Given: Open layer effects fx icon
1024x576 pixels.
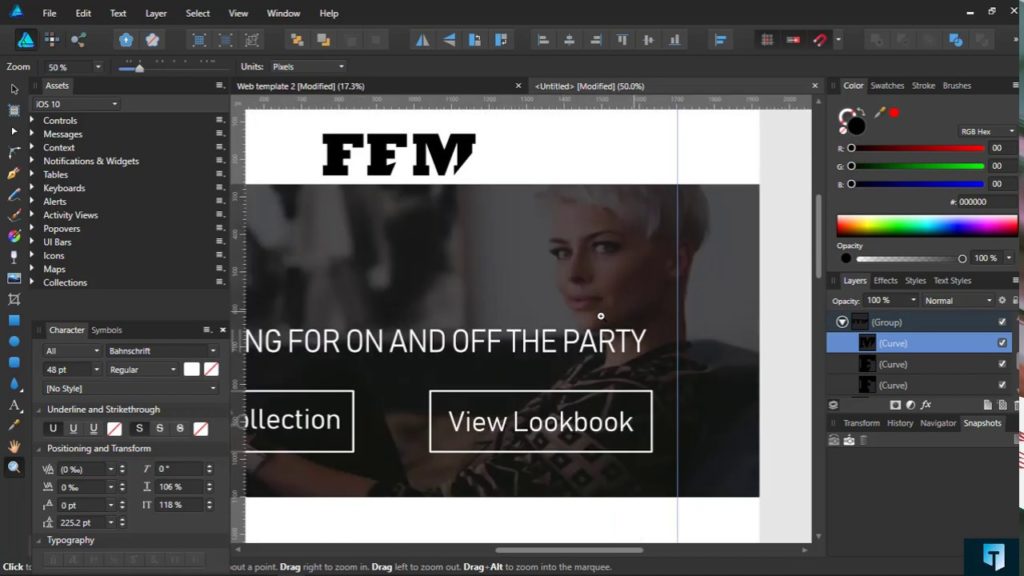Looking at the screenshot, I should (926, 405).
